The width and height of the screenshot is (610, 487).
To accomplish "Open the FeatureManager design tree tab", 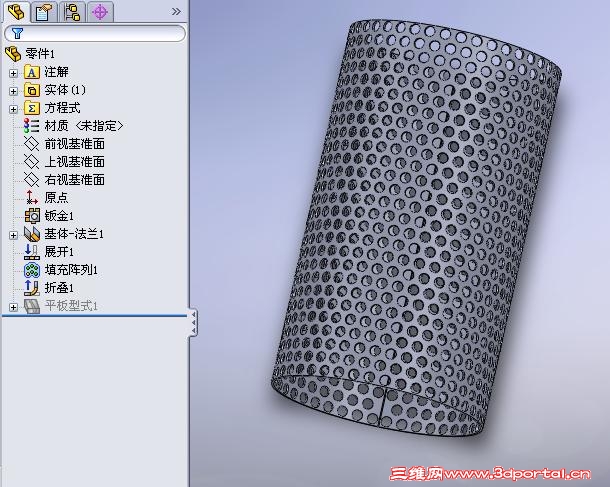I will point(16,12).
